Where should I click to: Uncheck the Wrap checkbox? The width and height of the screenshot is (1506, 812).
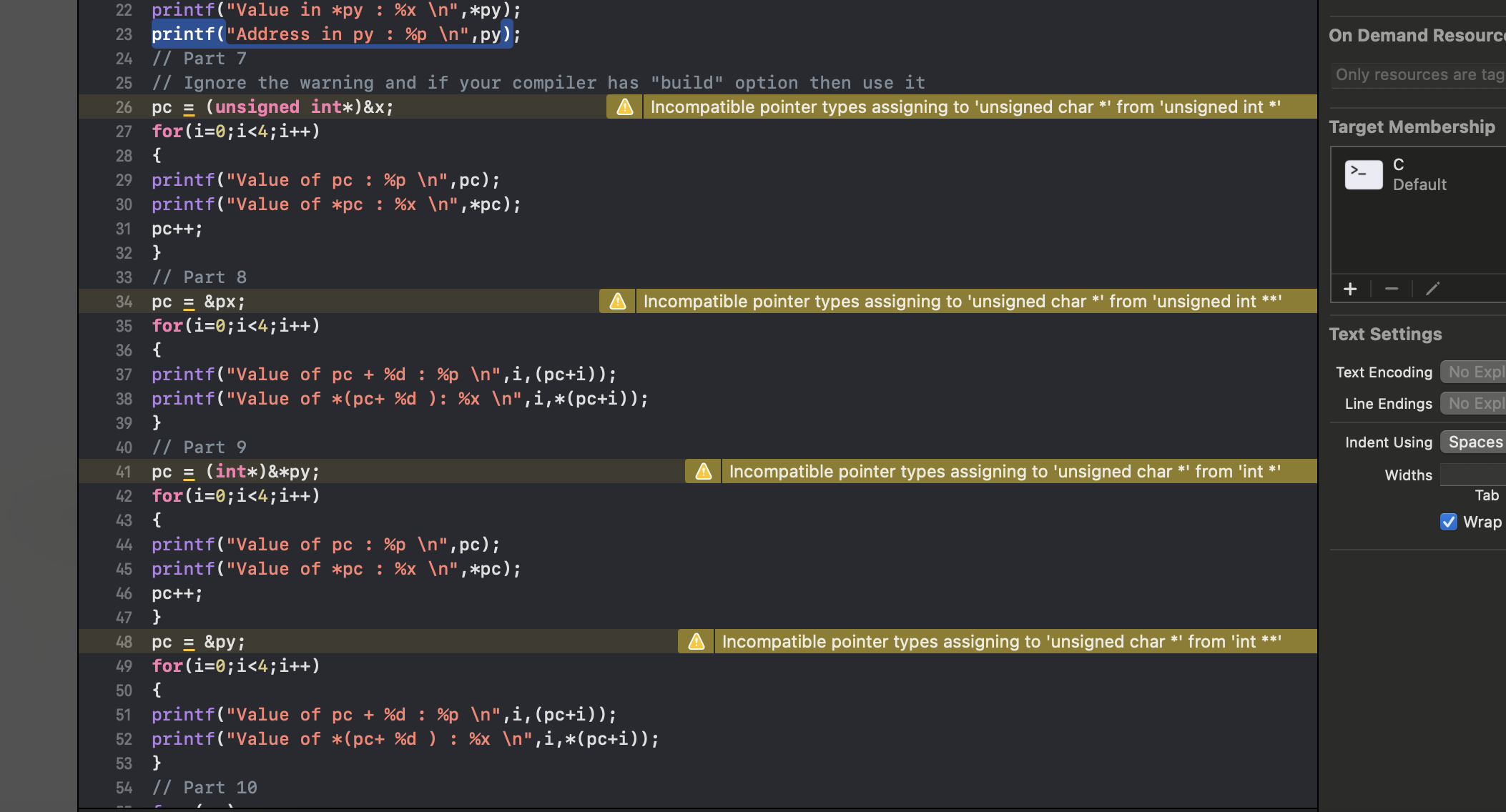1450,522
